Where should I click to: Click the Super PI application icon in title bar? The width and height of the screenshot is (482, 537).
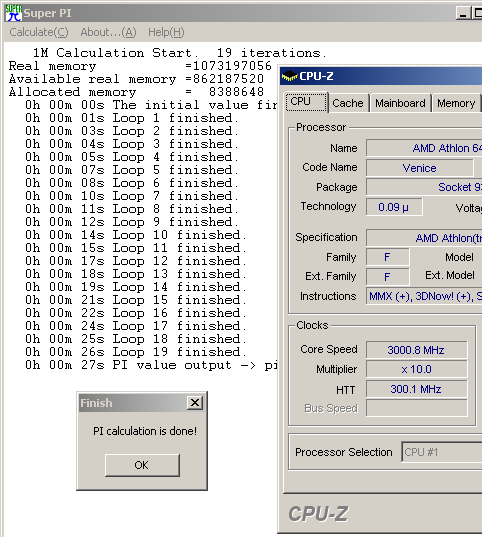tap(13, 13)
